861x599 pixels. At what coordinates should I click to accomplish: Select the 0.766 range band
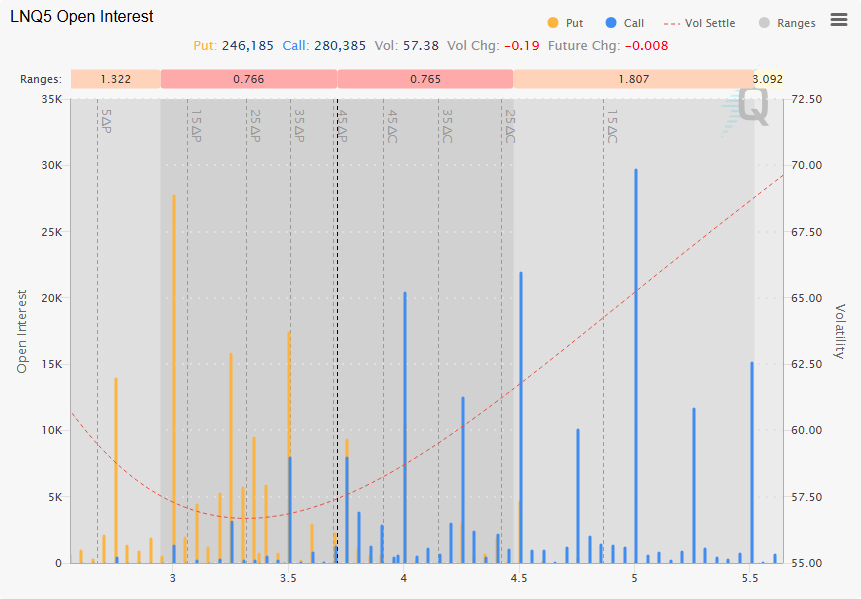248,79
